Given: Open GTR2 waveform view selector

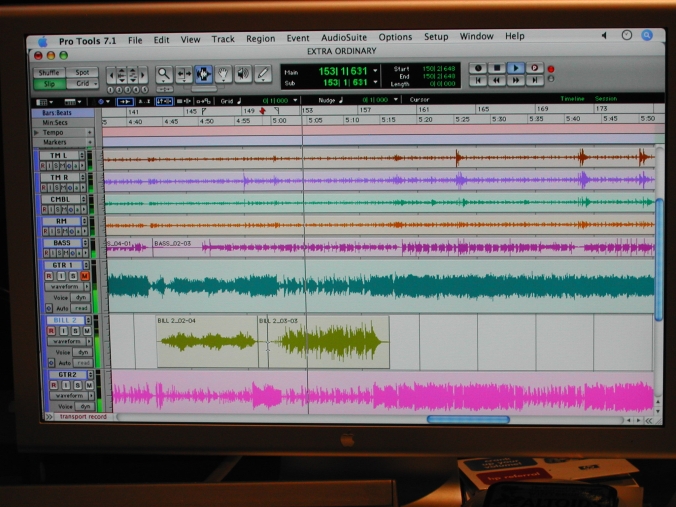Looking at the screenshot, I should coord(72,395).
